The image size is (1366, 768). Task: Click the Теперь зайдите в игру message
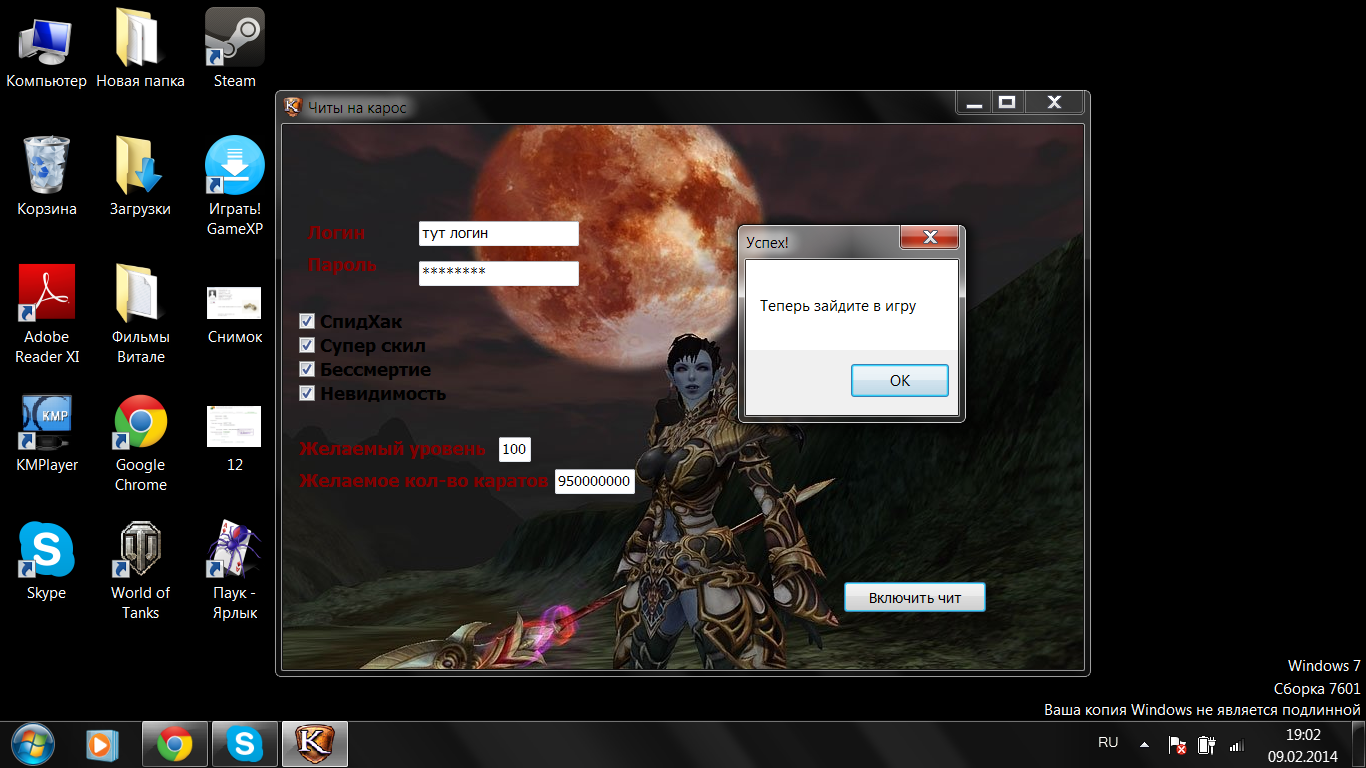(838, 306)
